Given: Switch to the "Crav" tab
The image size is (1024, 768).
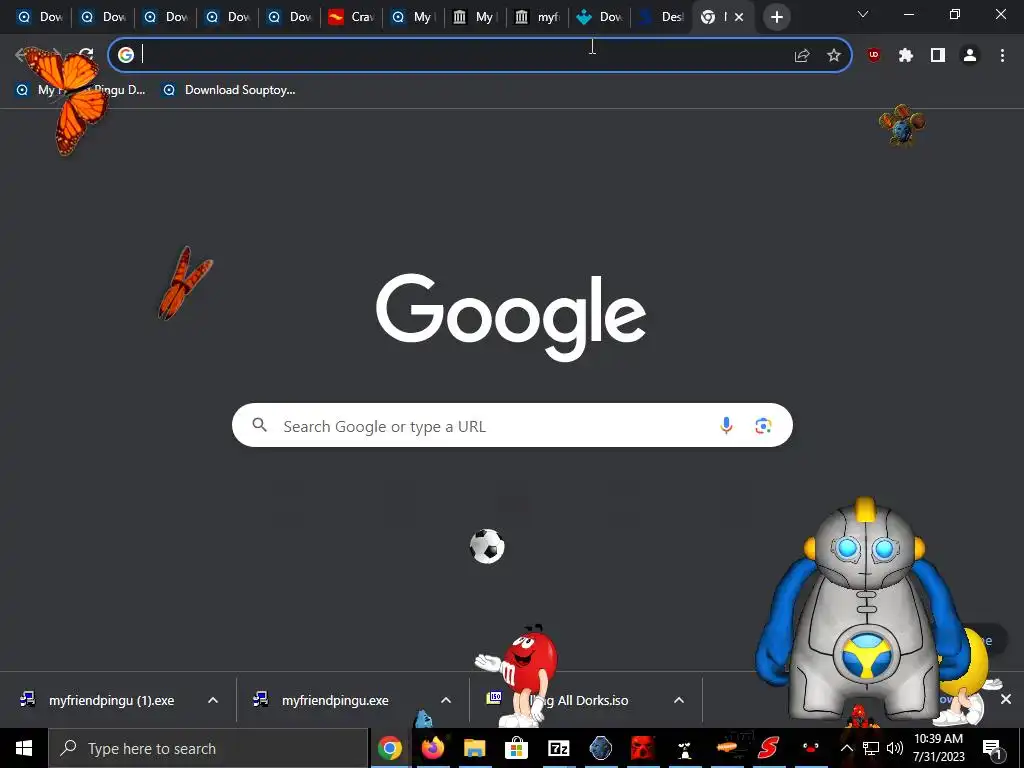Looking at the screenshot, I should (x=351, y=17).
